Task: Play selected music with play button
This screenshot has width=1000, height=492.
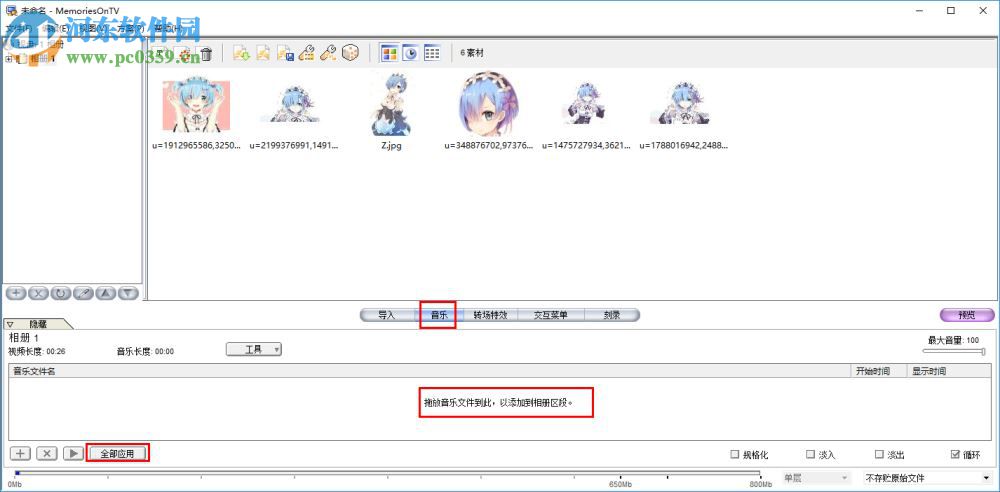Action: click(x=73, y=453)
